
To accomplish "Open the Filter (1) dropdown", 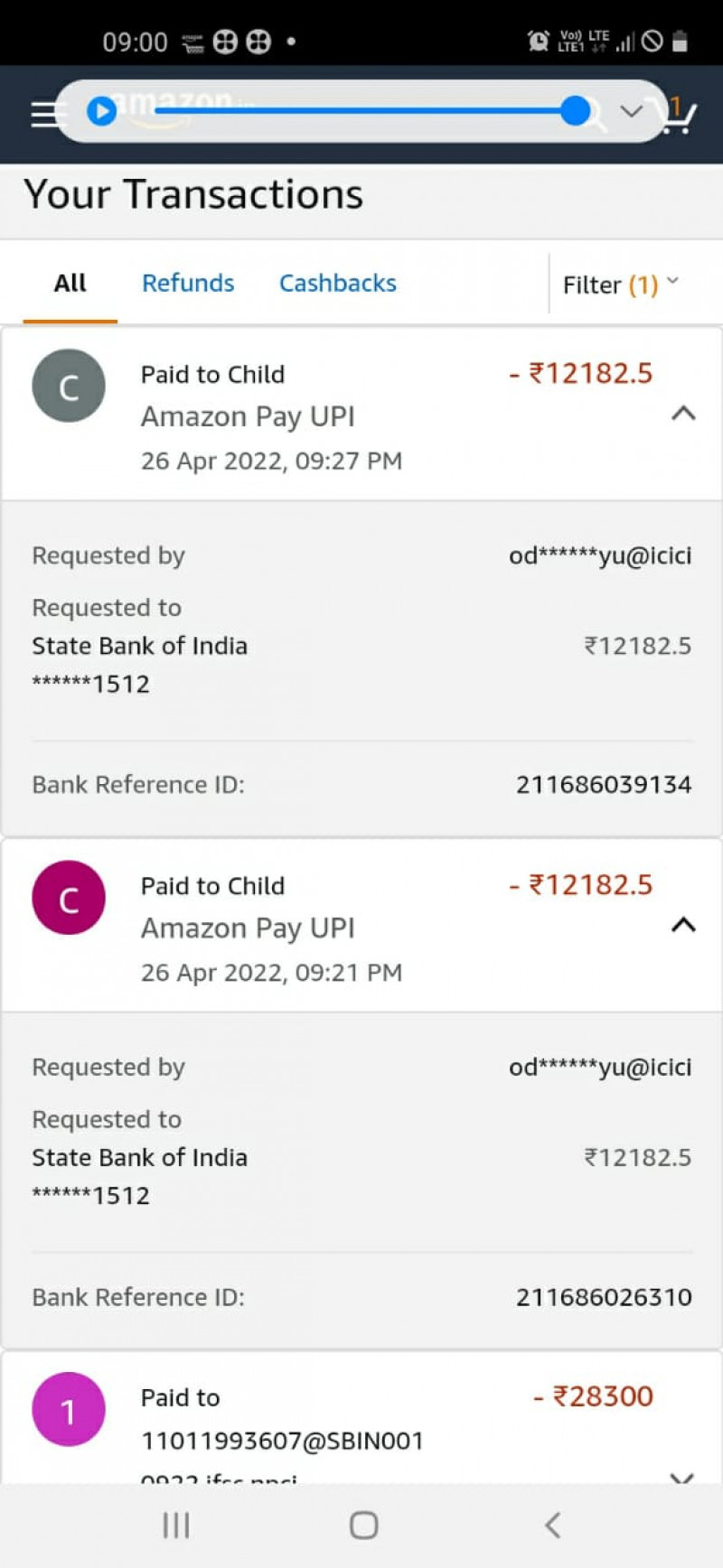I will point(620,285).
